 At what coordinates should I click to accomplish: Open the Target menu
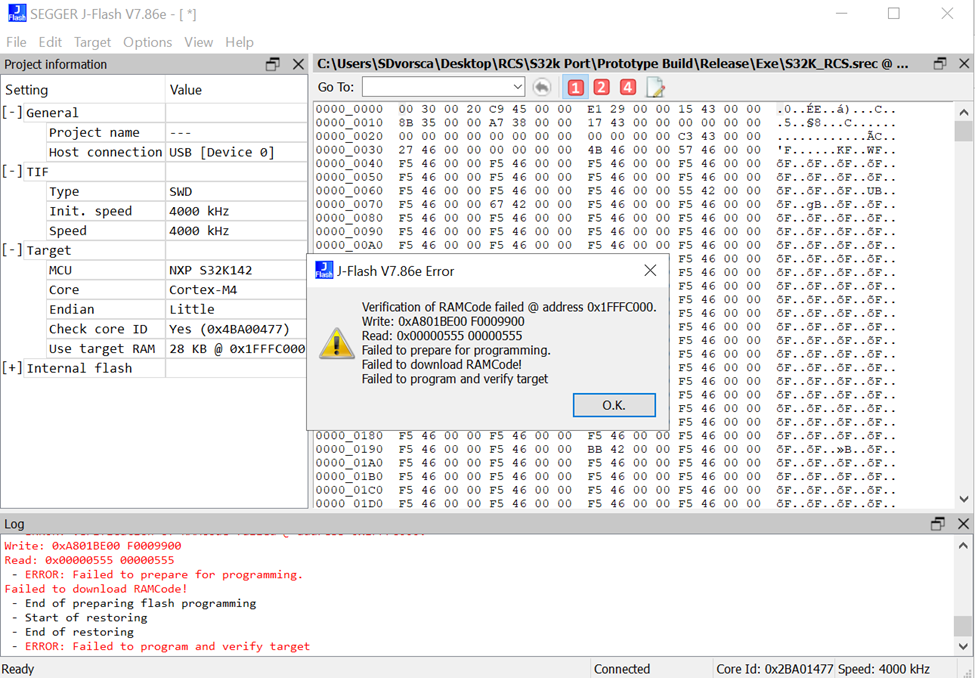(x=91, y=42)
